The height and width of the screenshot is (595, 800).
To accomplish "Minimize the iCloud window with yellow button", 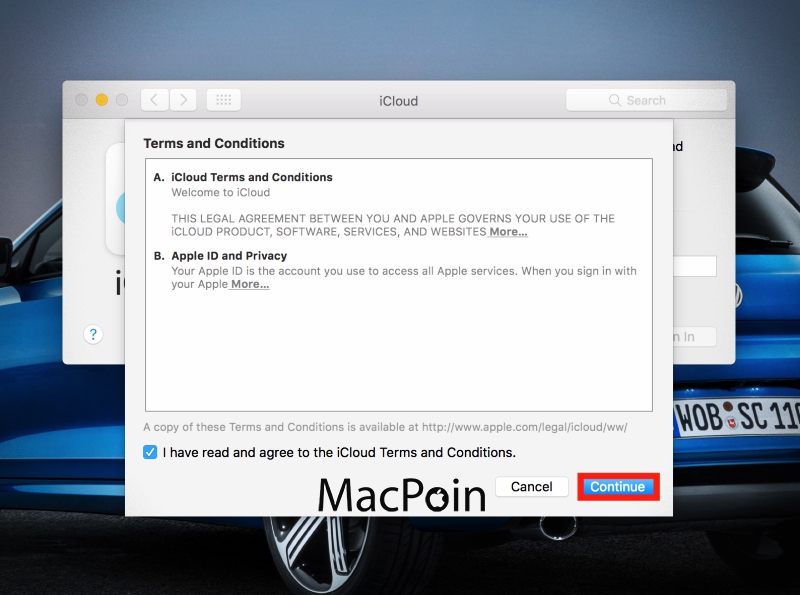I will tap(102, 100).
